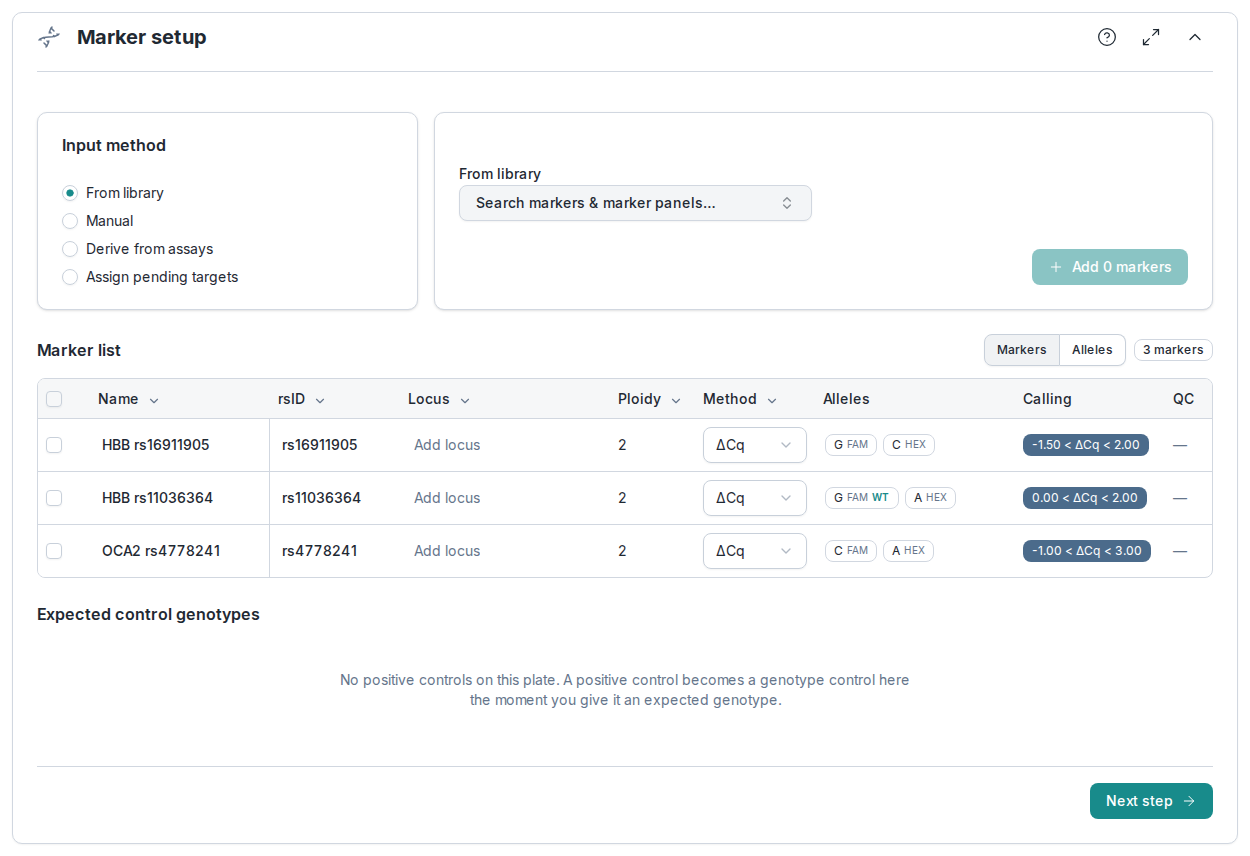Viewport: 1250px width, 856px height.
Task: Open ΔCq method dropdown for HBB rs11036364
Action: point(755,498)
